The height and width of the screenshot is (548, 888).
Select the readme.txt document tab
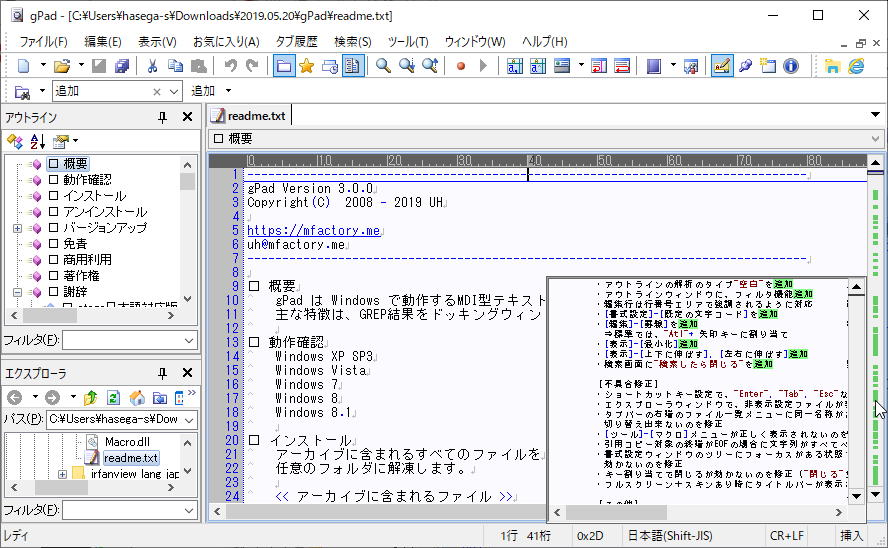point(249,115)
